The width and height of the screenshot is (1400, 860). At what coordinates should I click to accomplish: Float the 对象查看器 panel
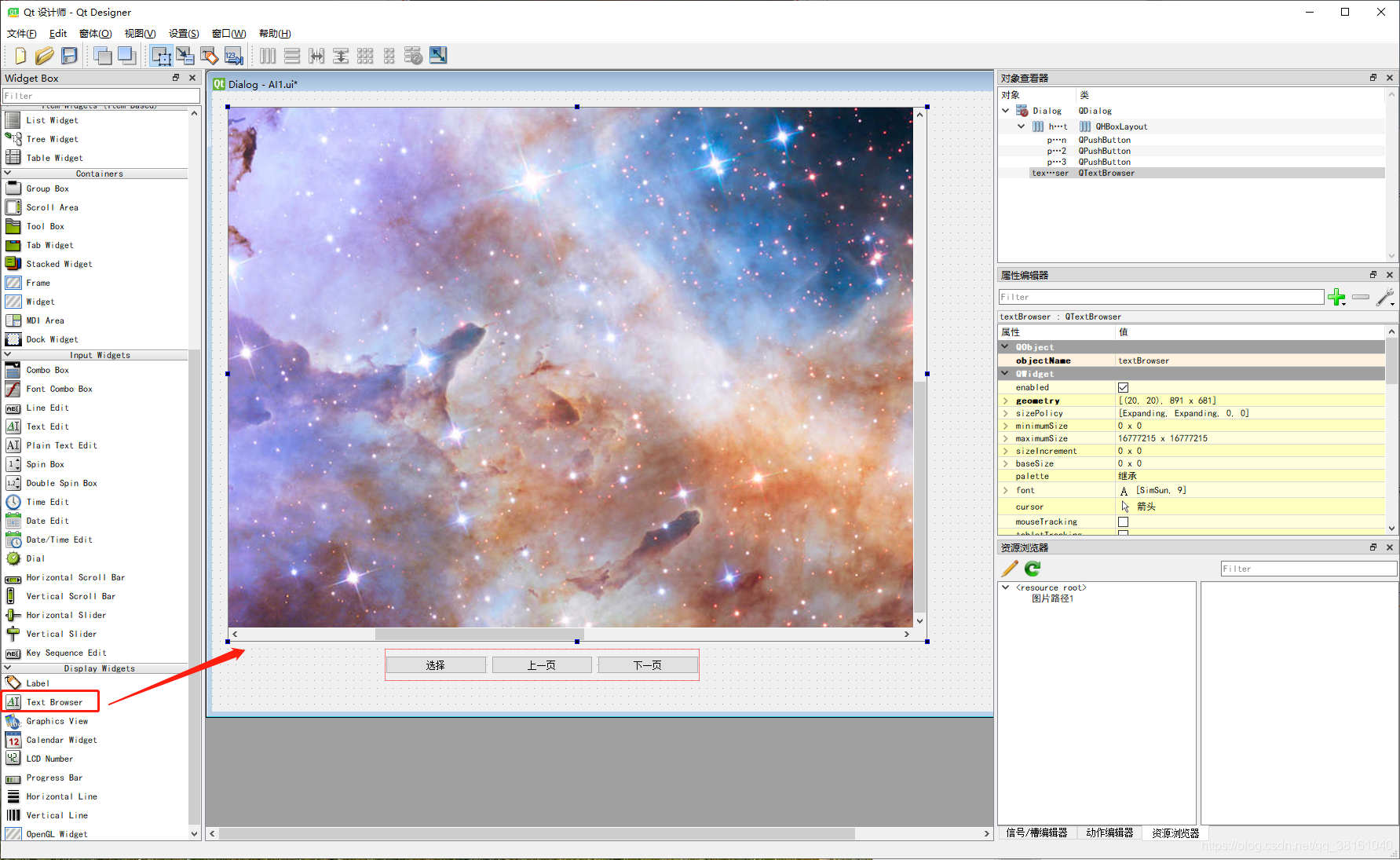point(1373,78)
